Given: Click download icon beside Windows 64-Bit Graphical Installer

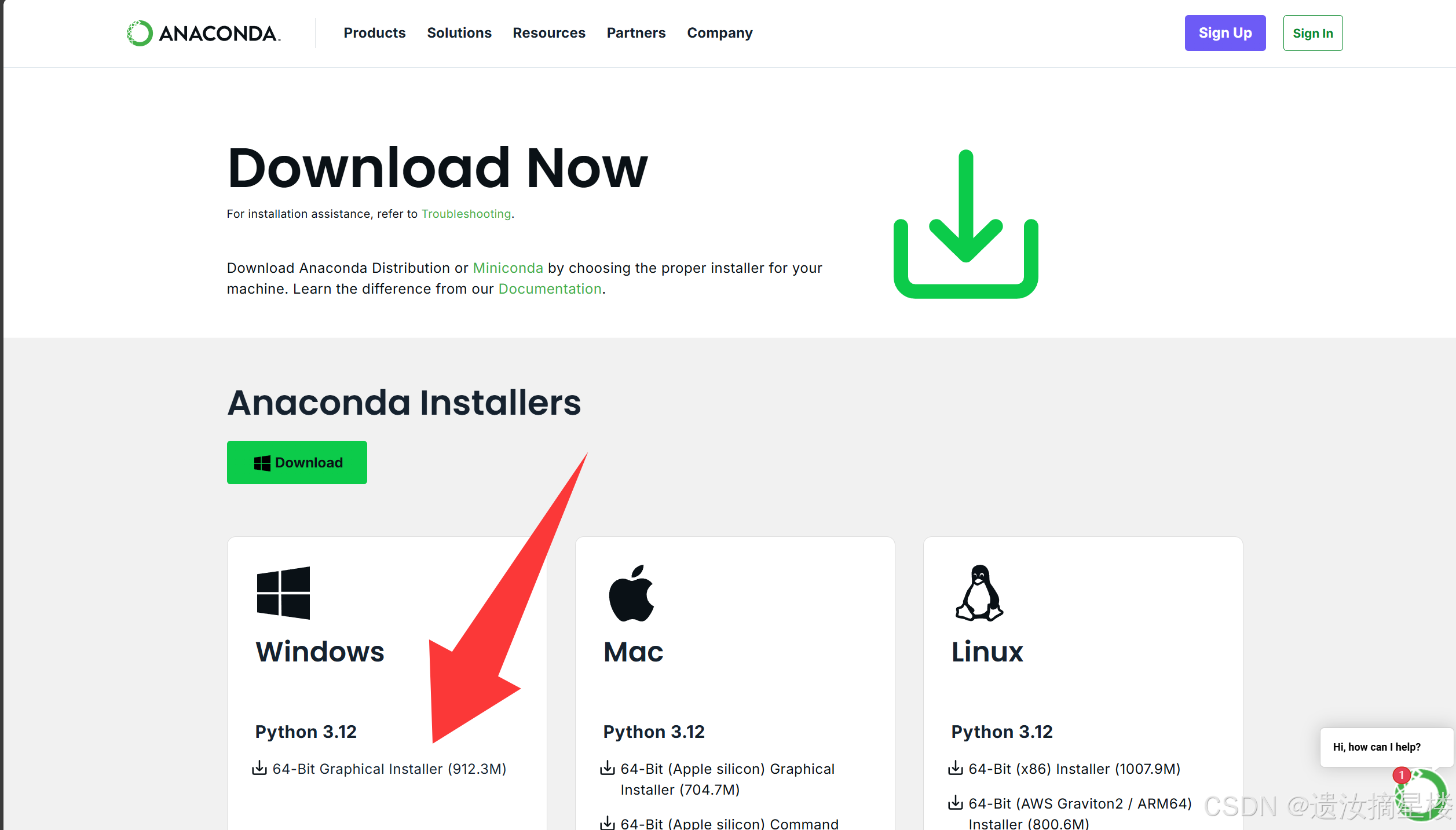Looking at the screenshot, I should tap(259, 768).
